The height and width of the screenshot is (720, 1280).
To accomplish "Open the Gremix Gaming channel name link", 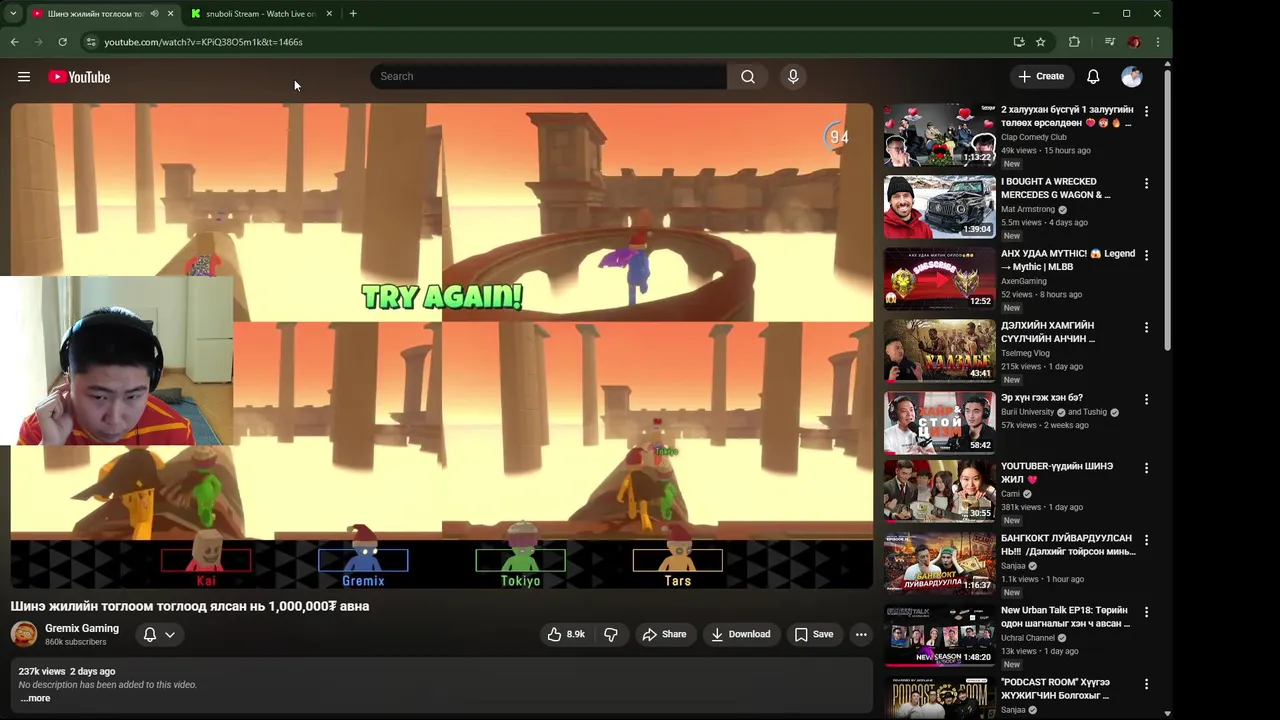I will tap(82, 628).
